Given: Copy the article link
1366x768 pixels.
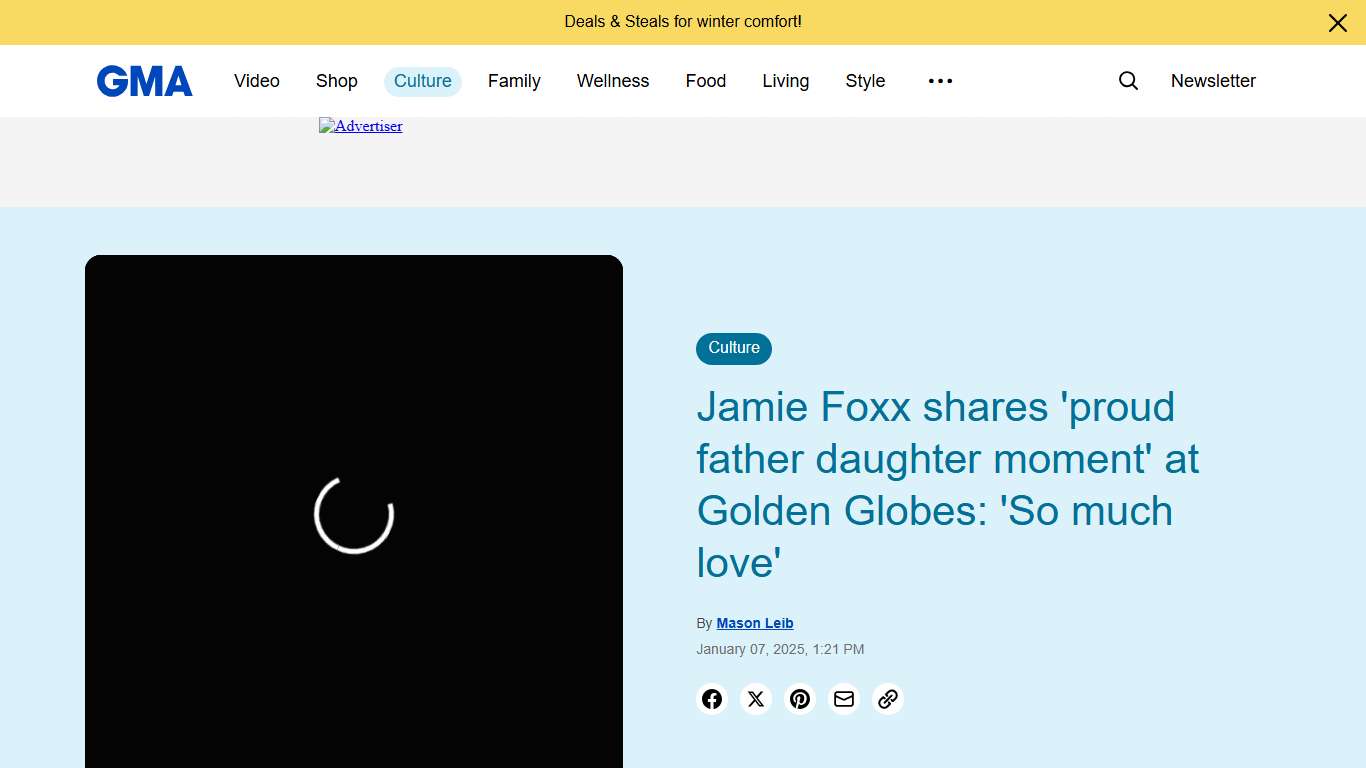Looking at the screenshot, I should click(x=888, y=699).
